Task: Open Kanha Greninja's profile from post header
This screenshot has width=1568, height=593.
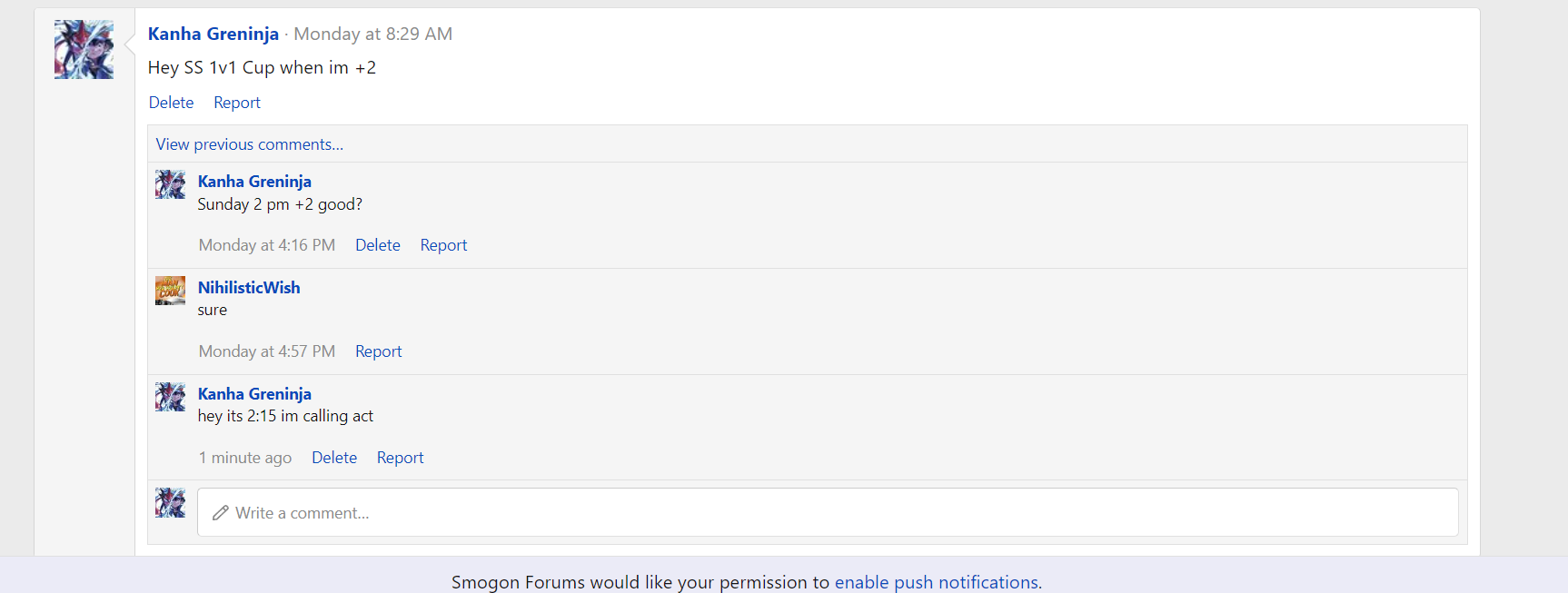Action: click(213, 34)
